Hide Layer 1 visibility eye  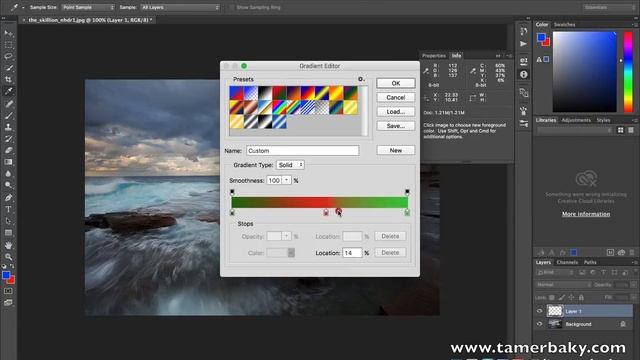[539, 311]
